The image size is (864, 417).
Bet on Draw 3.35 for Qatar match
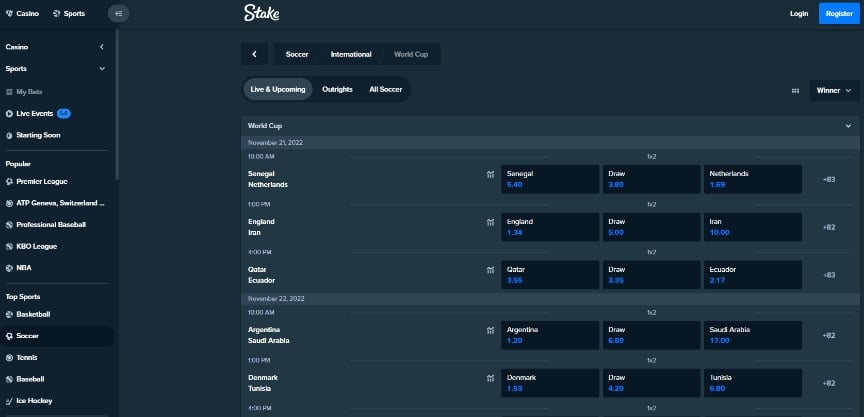pos(651,275)
